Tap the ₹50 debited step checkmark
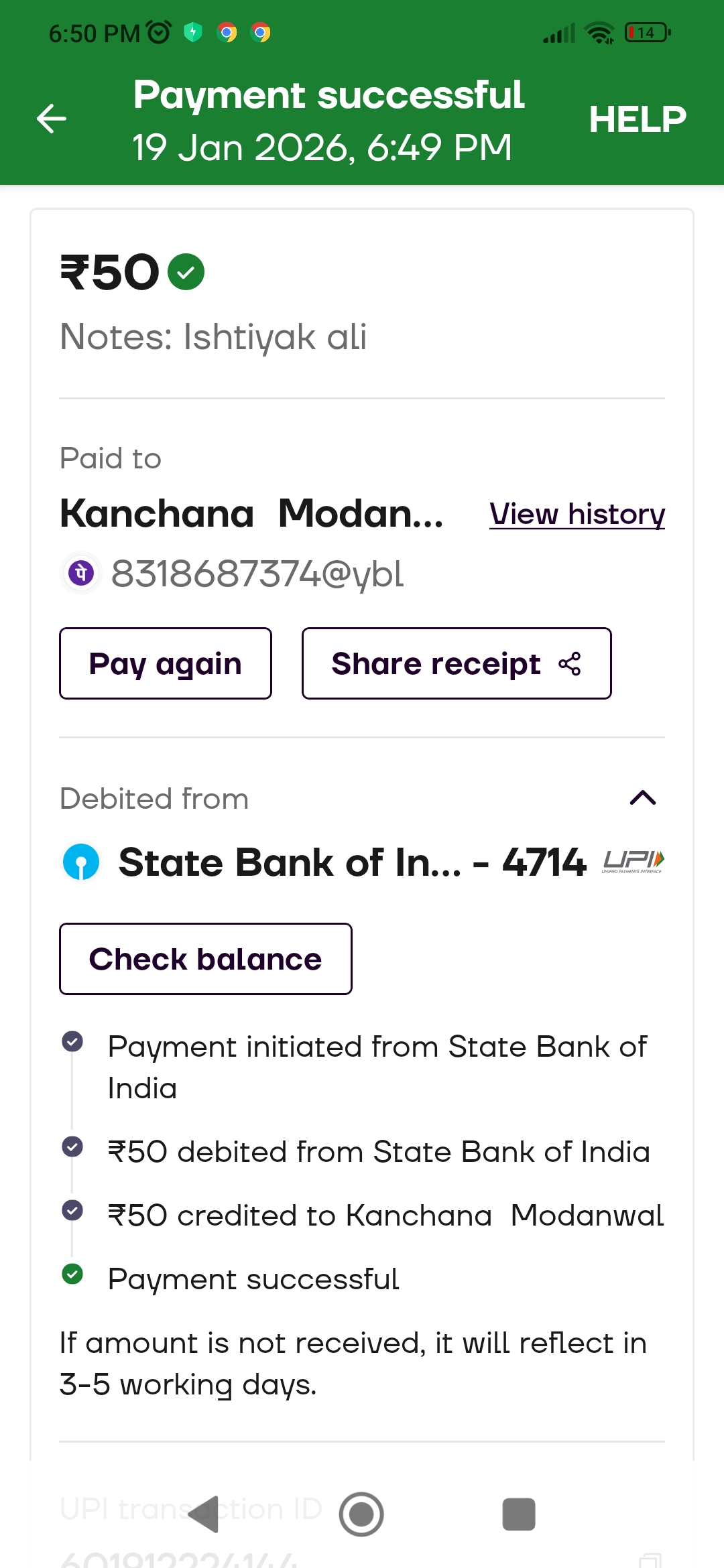This screenshot has height=1568, width=724. 72,1147
